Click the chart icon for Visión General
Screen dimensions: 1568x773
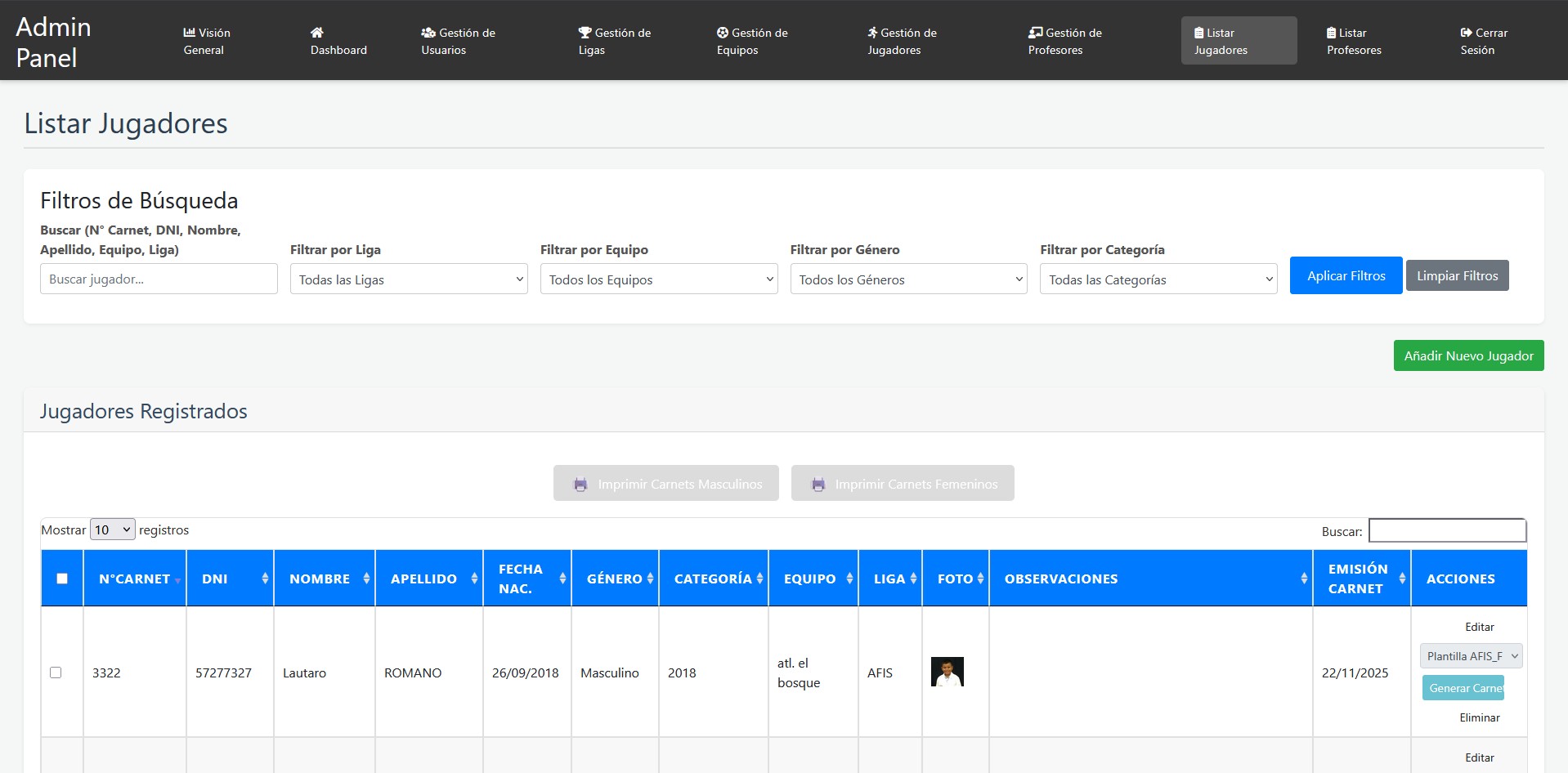(x=189, y=33)
